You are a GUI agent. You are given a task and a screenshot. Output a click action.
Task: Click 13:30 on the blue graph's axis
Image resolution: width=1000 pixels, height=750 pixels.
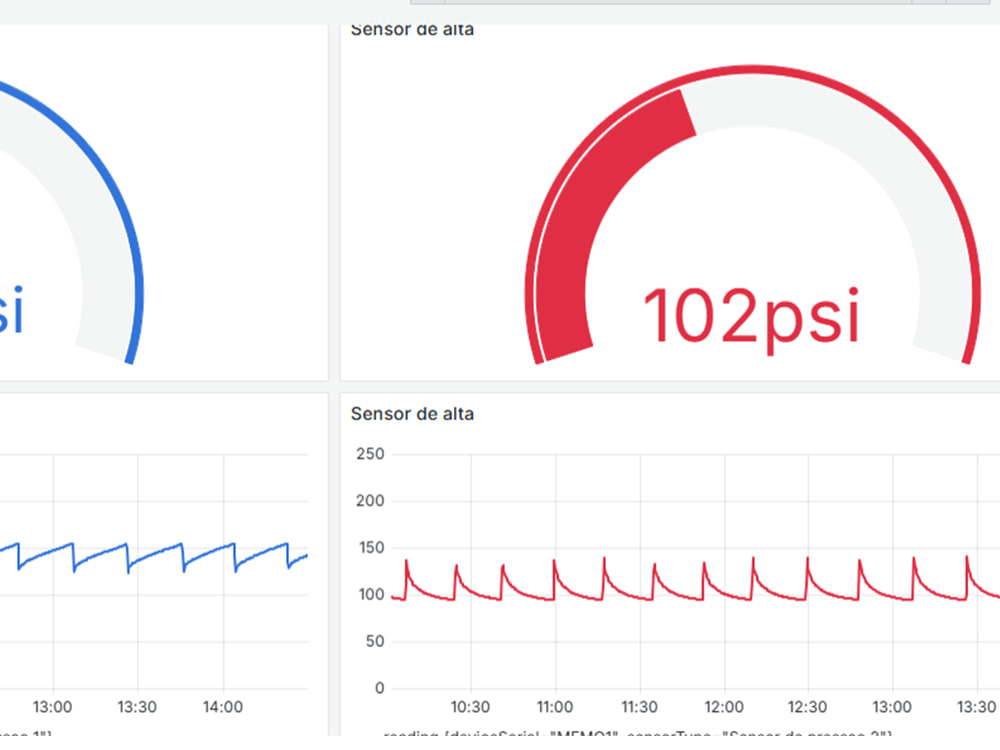(x=137, y=707)
